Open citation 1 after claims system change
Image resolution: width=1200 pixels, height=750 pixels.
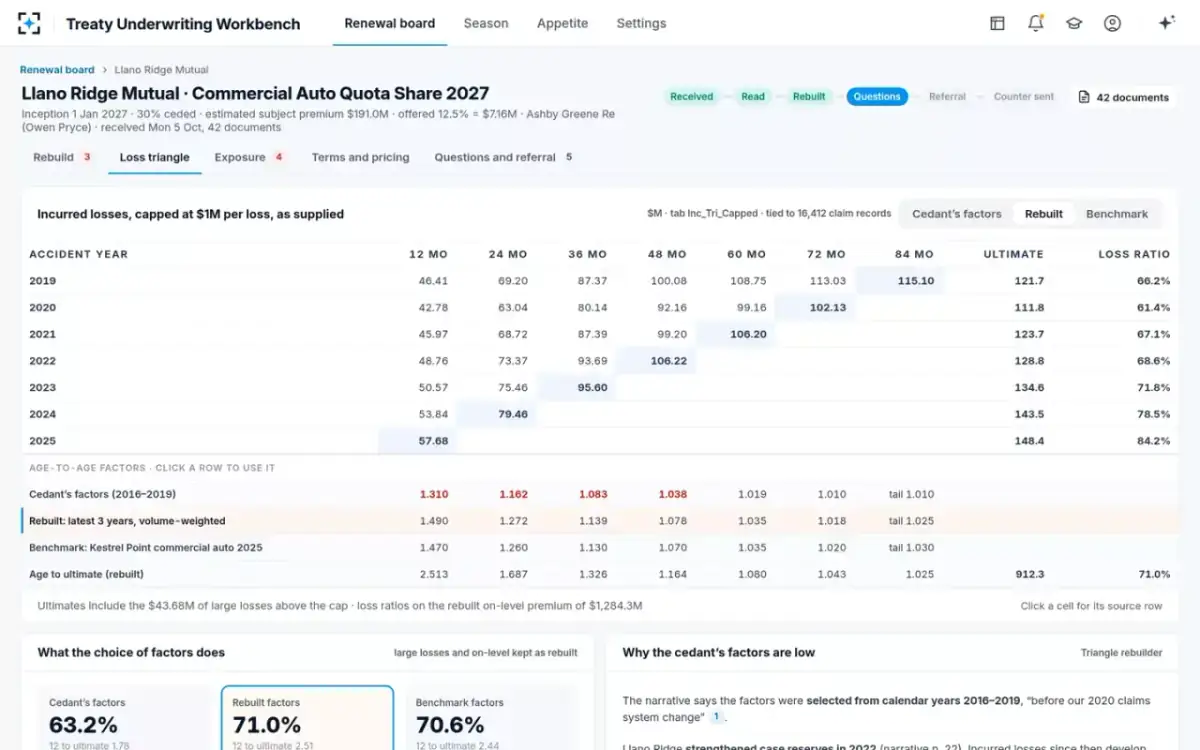(717, 717)
